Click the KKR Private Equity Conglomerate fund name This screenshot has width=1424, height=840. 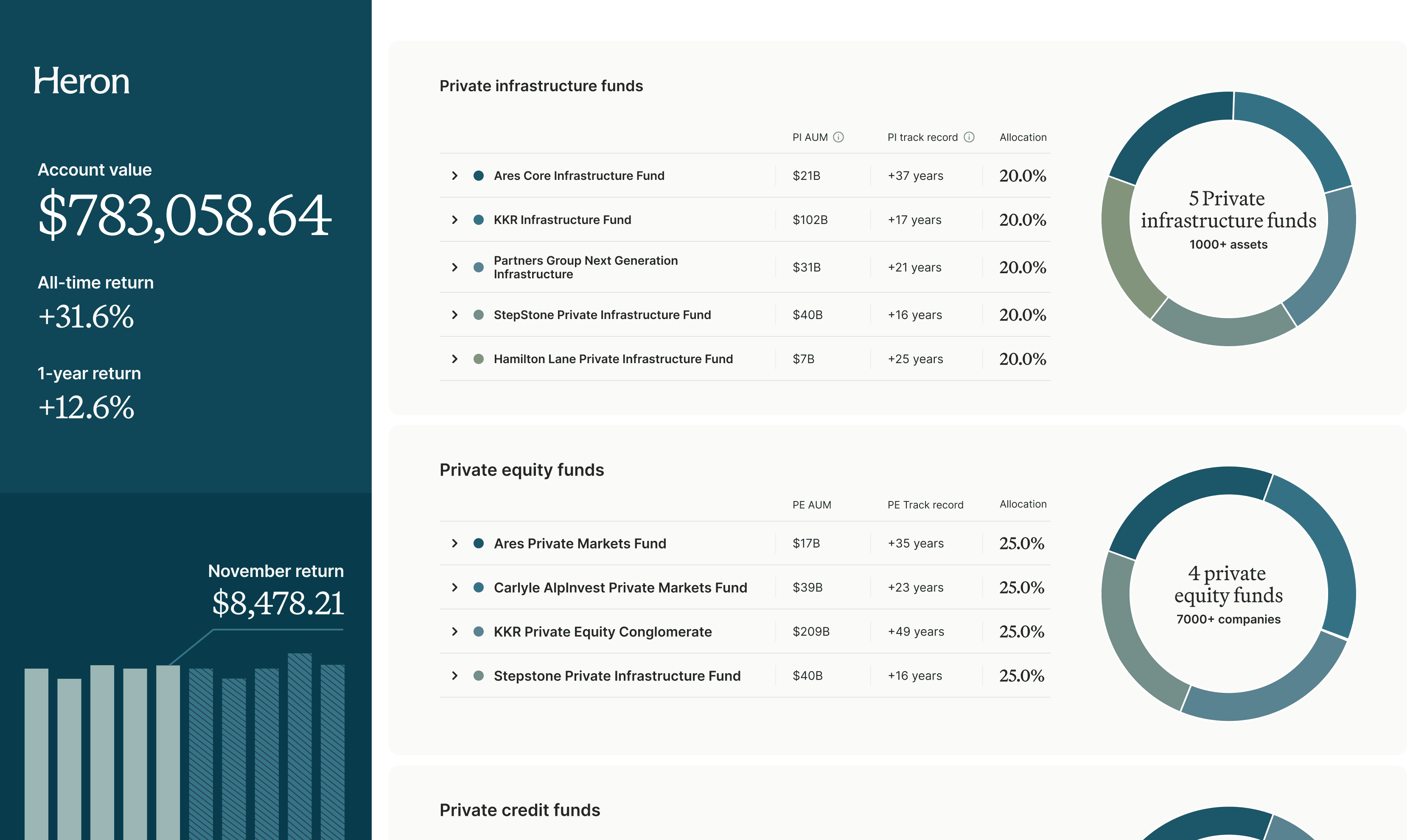point(602,632)
